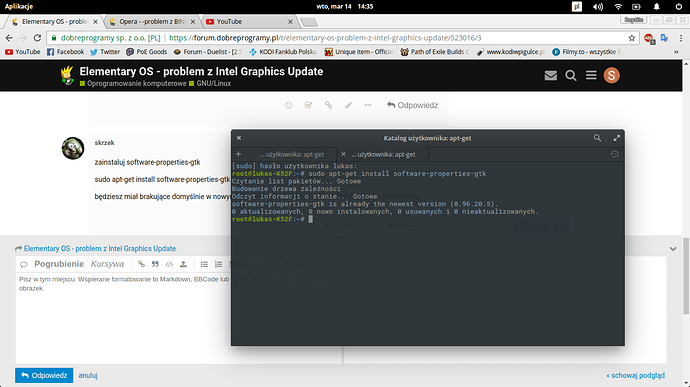Reload the current page
This screenshot has height=387, width=690.
37,38
